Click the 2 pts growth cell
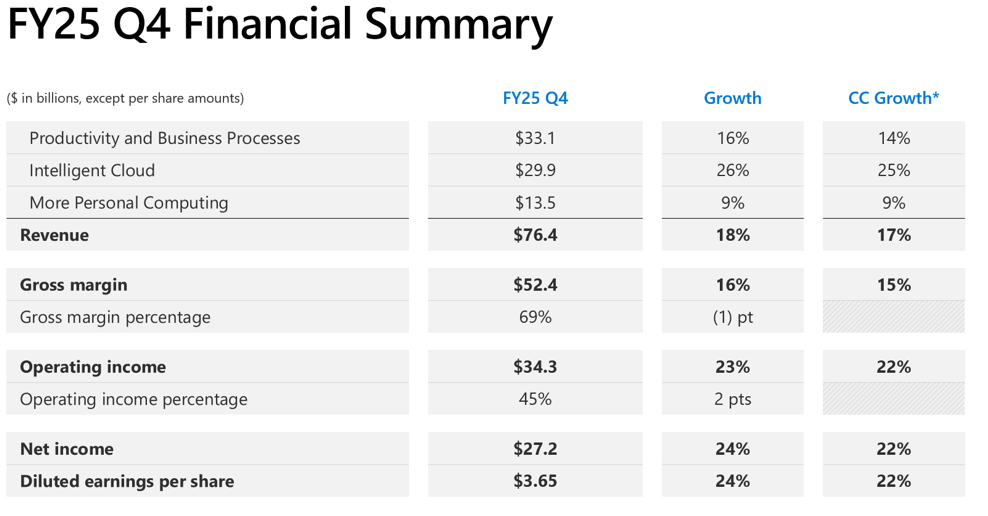This screenshot has height=516, width=988. 732,399
